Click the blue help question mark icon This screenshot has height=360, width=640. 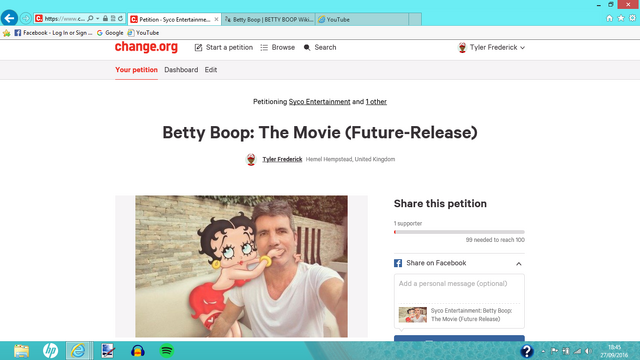pos(527,351)
